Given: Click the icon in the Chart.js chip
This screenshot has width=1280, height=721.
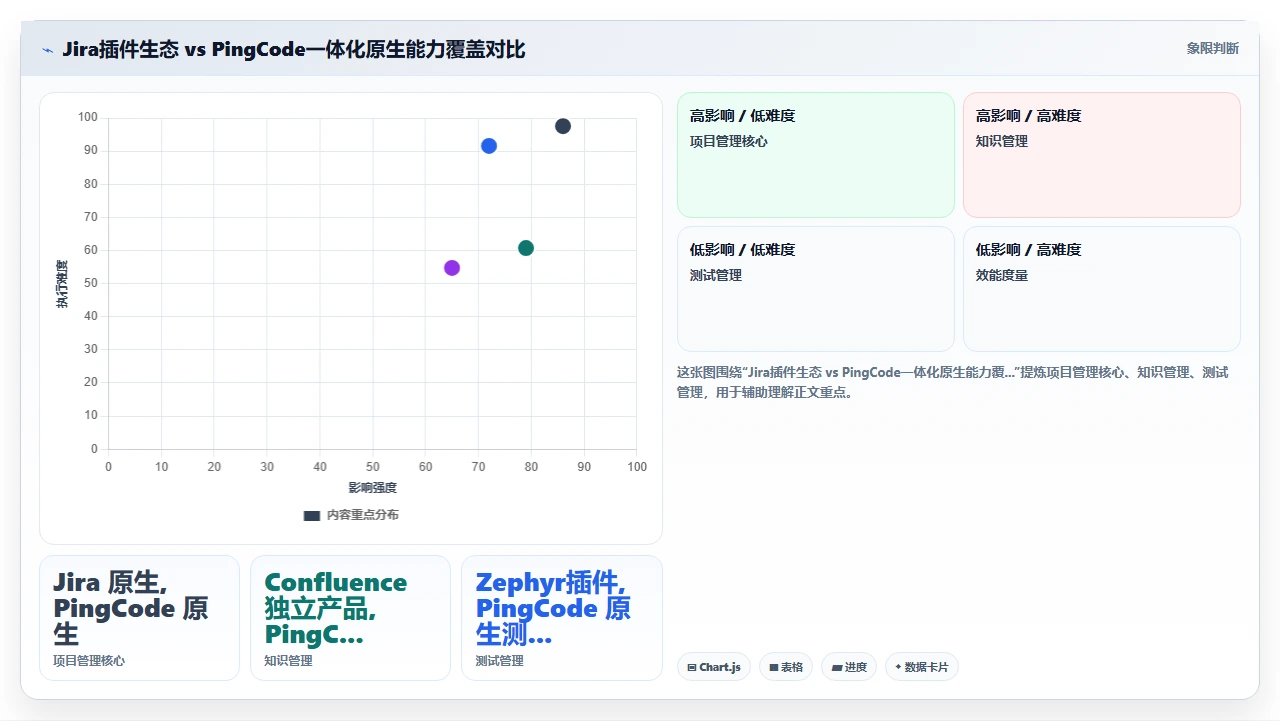Looking at the screenshot, I should coord(692,668).
